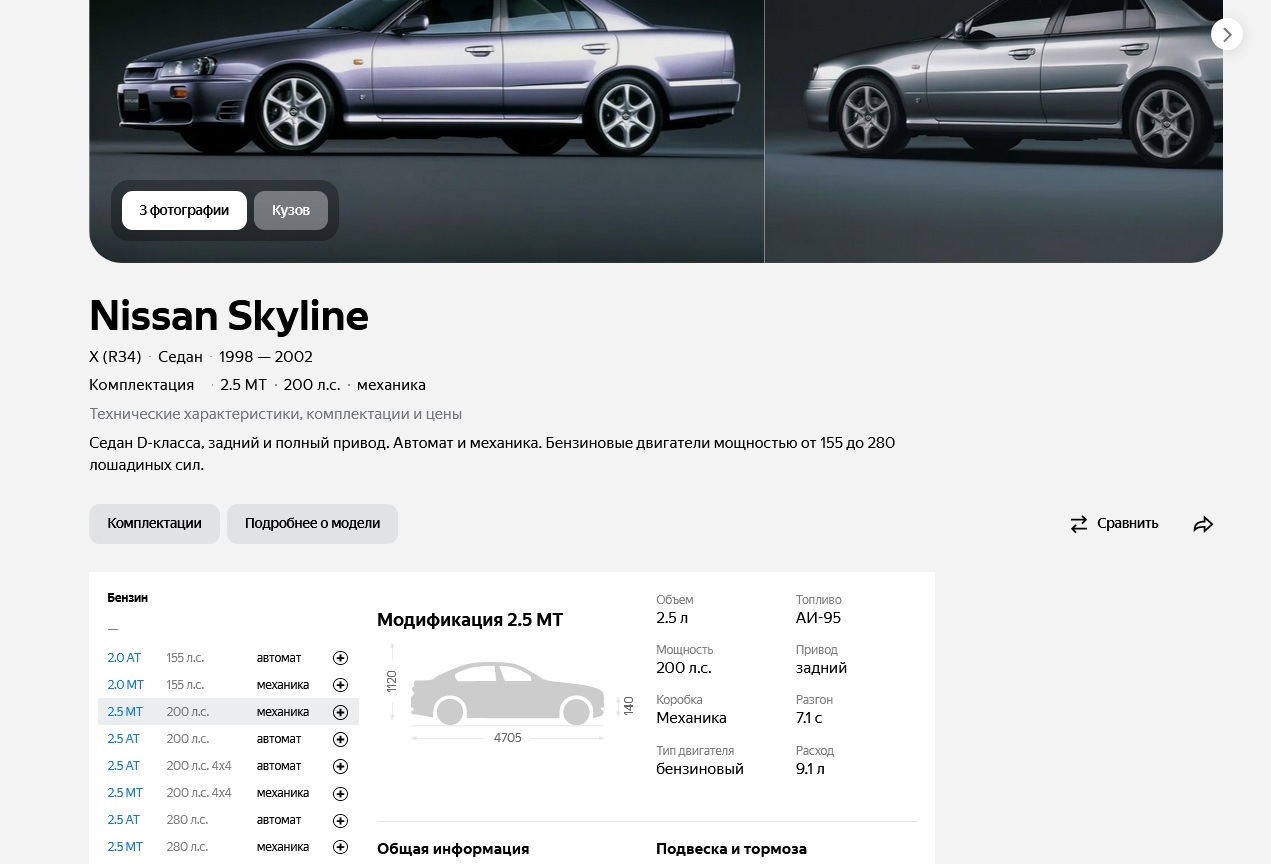Click the Модификация 2.5 MT heading

click(x=470, y=620)
